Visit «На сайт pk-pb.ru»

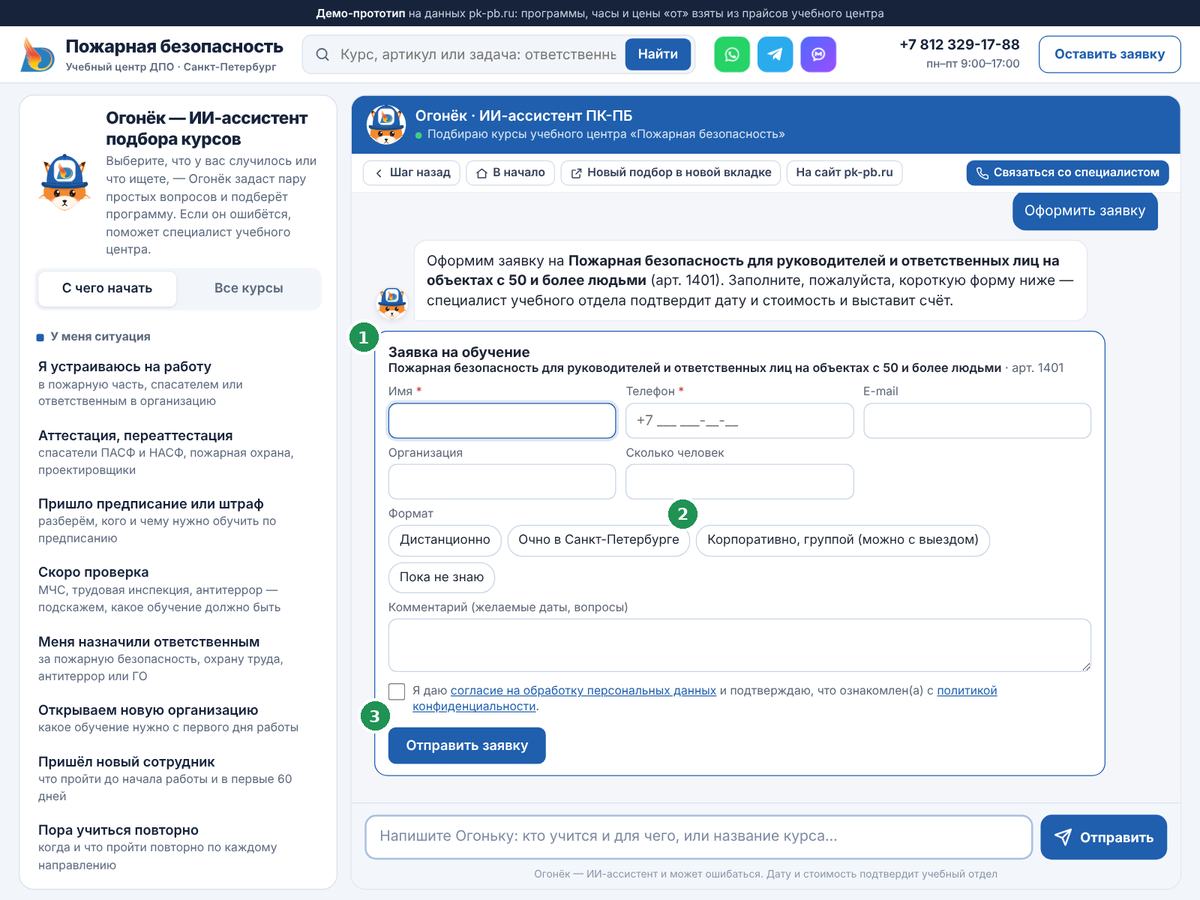click(x=845, y=172)
